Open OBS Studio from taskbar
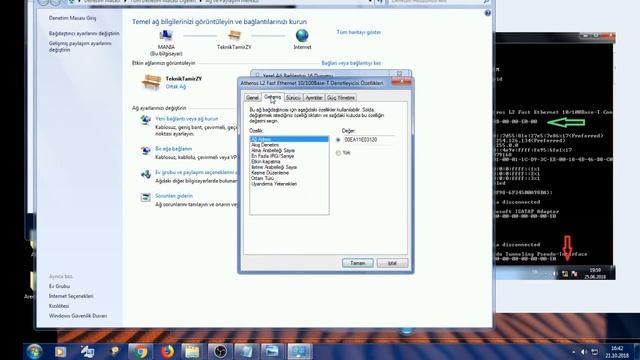 tap(220, 351)
